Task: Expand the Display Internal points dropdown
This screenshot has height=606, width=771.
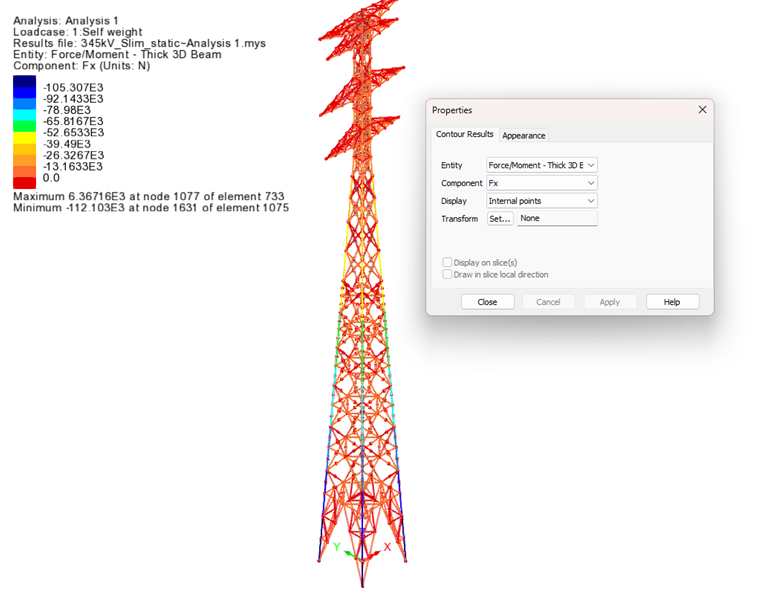Action: pos(541,201)
